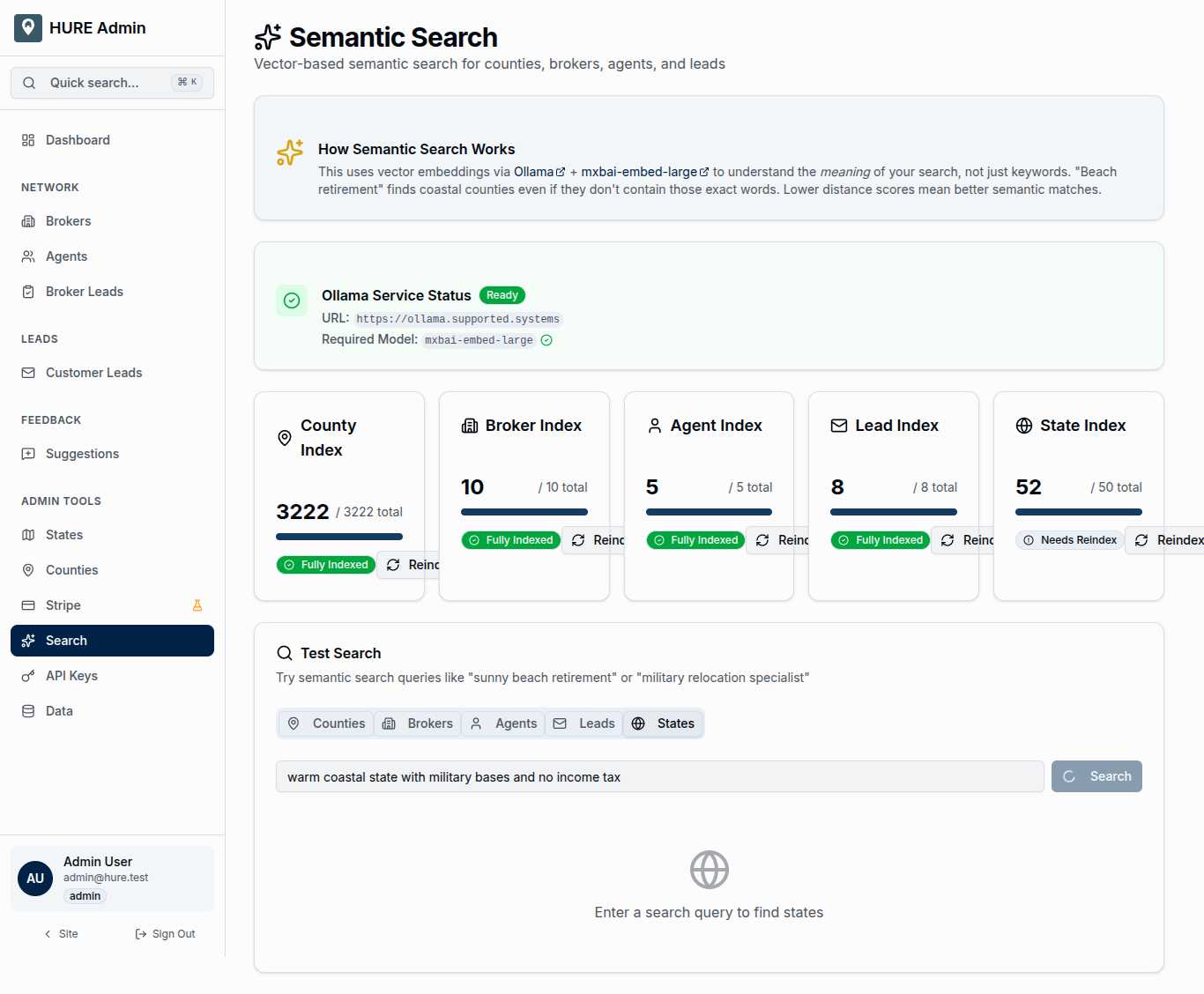The height and width of the screenshot is (994, 1204).
Task: Click the Stripe experiment flask icon
Action: point(197,605)
